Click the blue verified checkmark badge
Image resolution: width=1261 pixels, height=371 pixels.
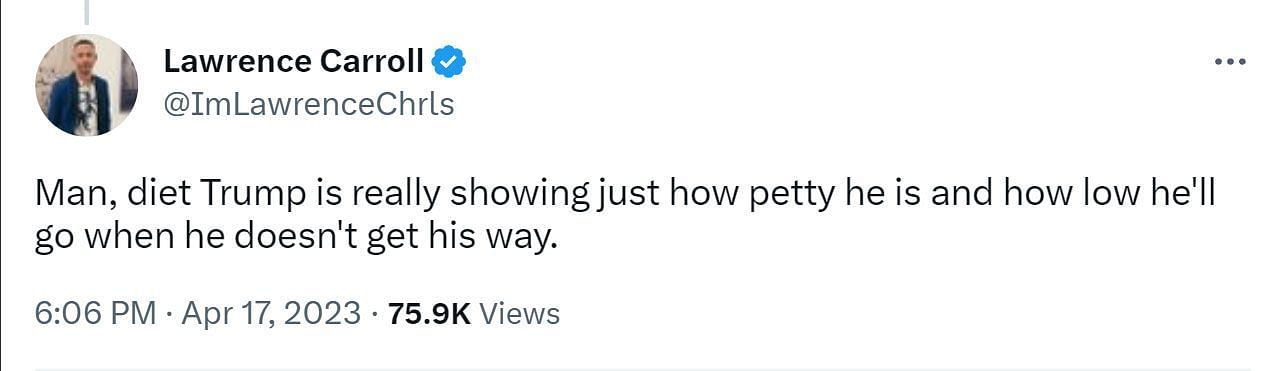(x=448, y=62)
